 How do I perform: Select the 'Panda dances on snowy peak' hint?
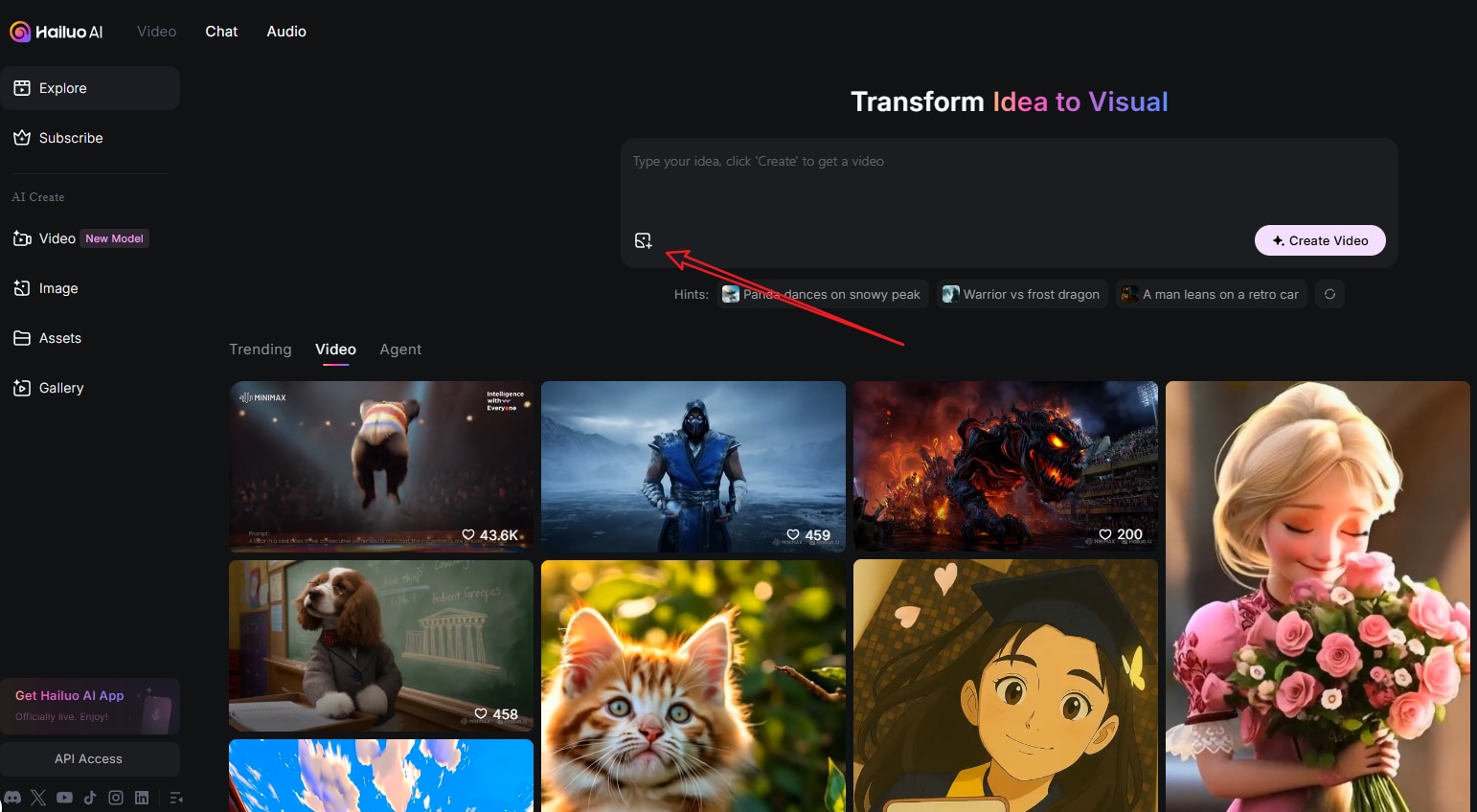tap(822, 294)
